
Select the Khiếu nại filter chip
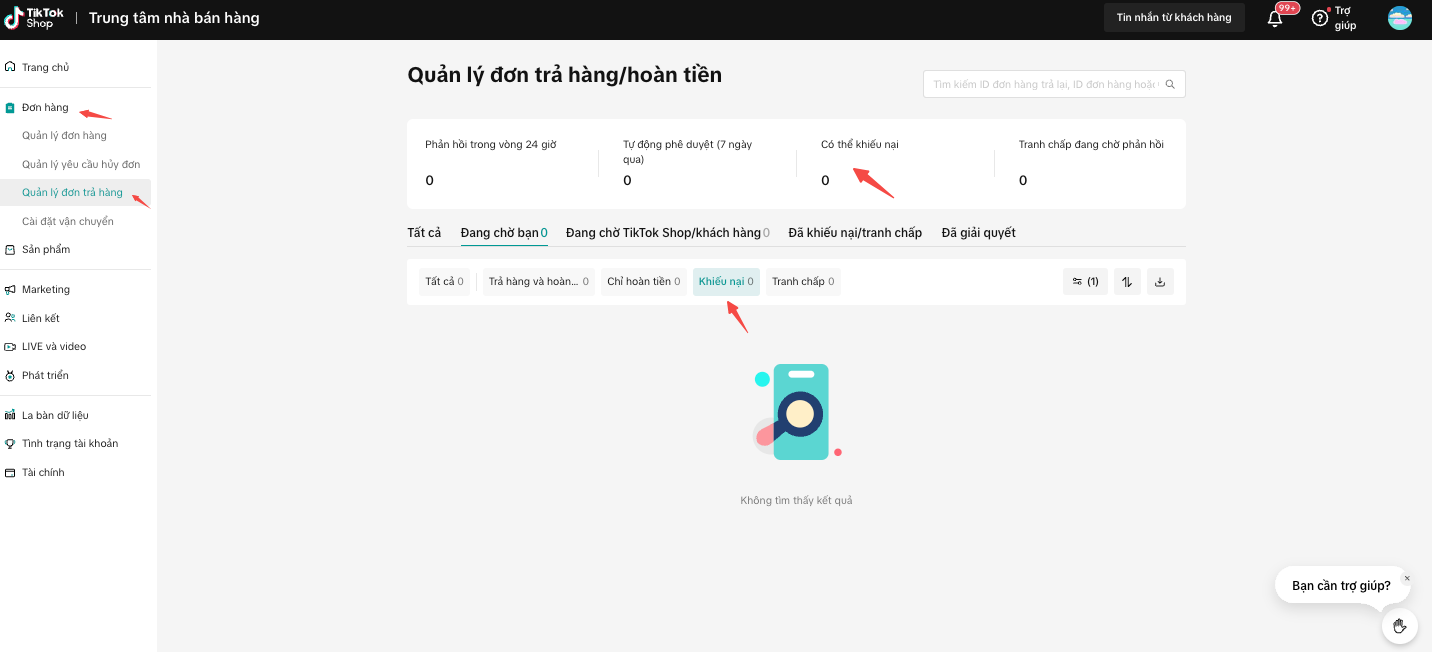coord(726,282)
